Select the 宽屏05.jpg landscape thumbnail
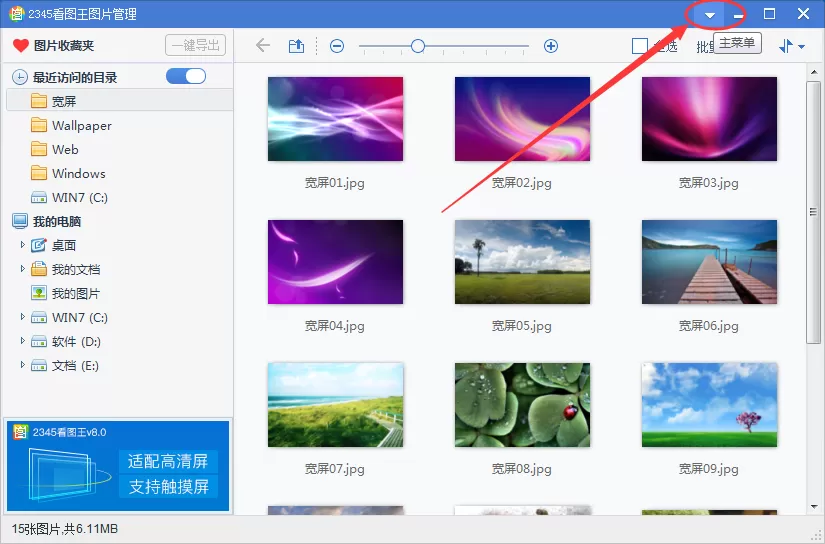 [522, 262]
